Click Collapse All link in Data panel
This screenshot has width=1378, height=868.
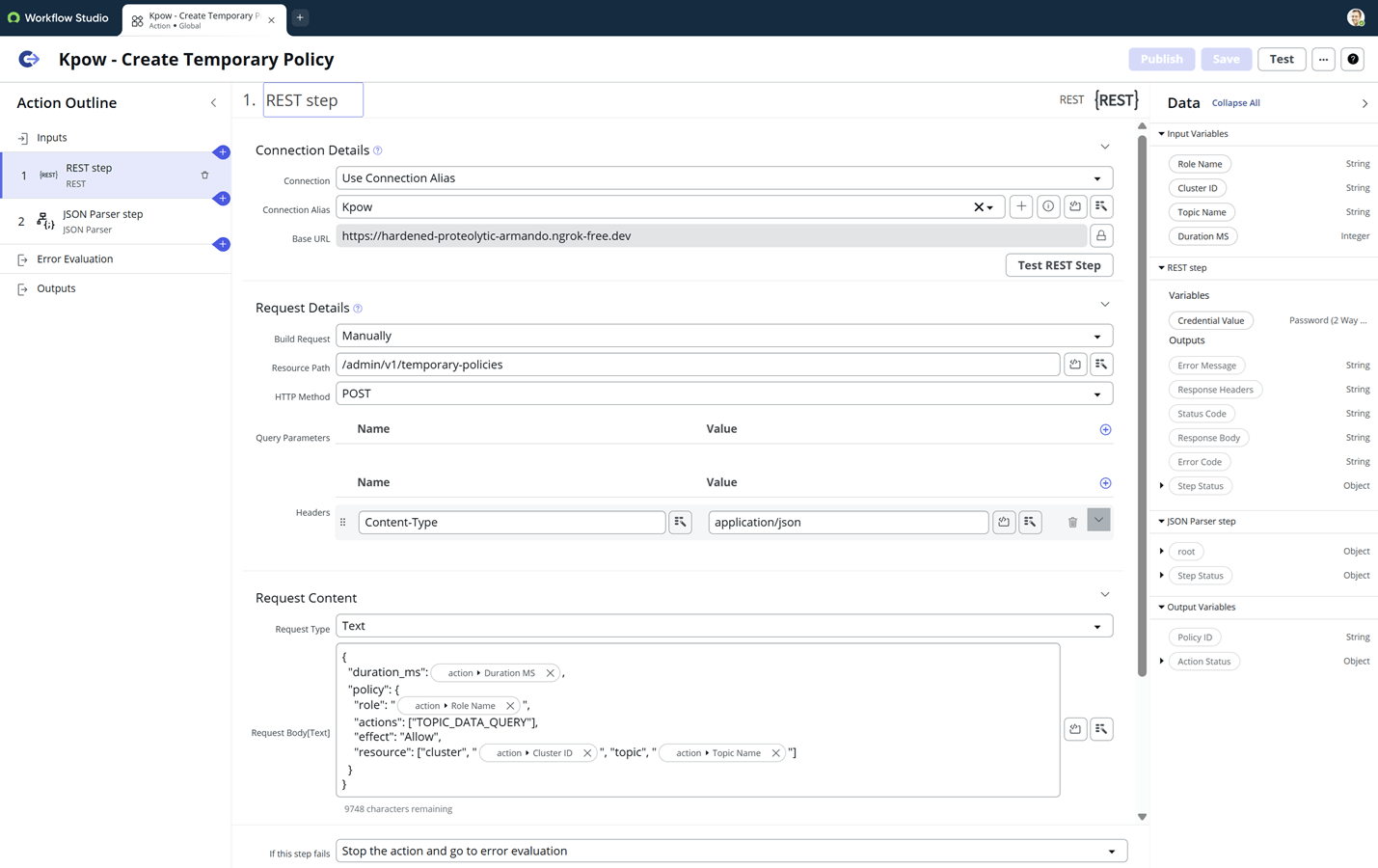[x=1235, y=103]
